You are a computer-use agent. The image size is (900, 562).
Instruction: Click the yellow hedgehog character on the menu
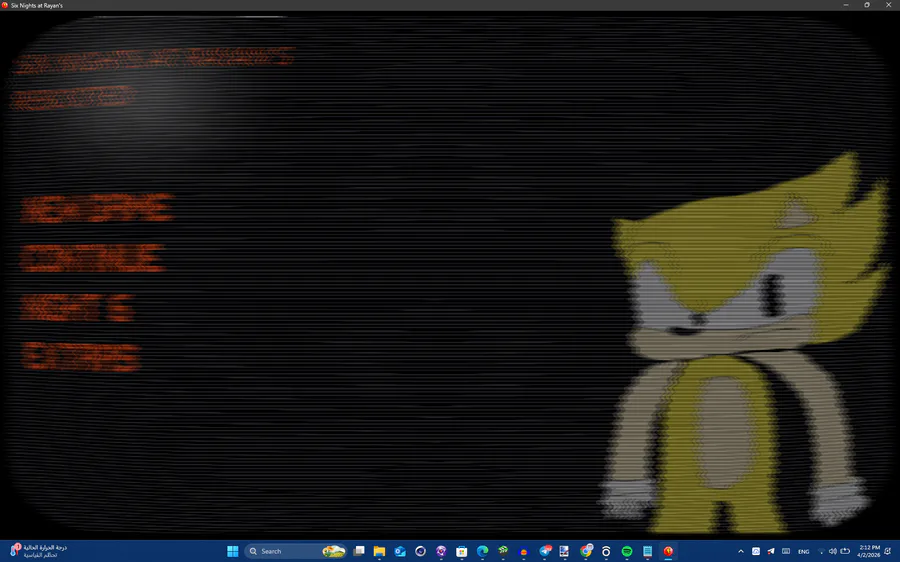[x=746, y=344]
